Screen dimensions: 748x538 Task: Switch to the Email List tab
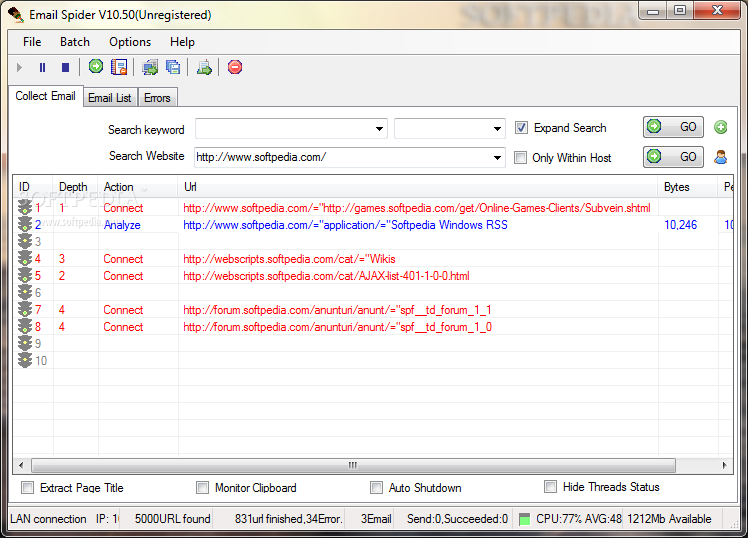pyautogui.click(x=110, y=98)
